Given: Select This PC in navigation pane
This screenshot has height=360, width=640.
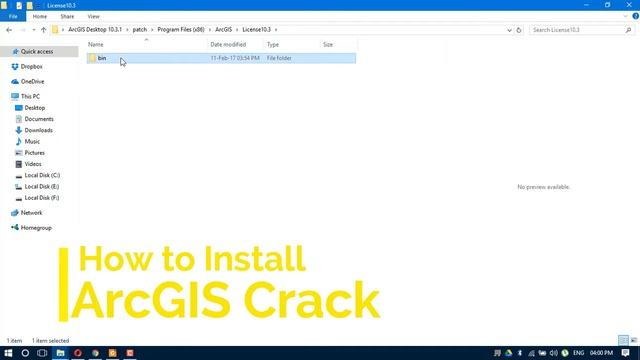Looking at the screenshot, I should pos(30,96).
